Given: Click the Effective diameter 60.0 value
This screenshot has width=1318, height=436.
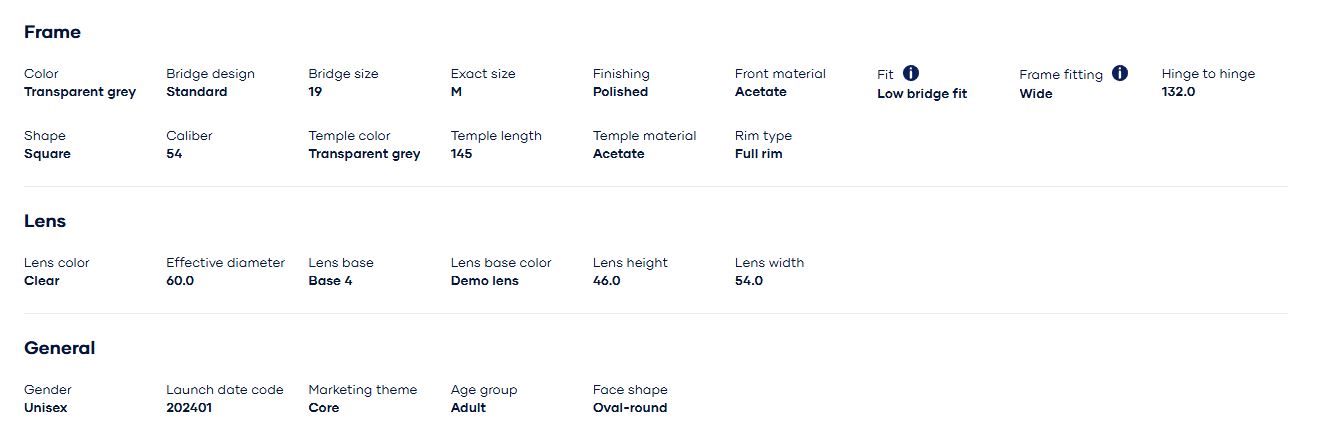Looking at the screenshot, I should coord(180,281).
